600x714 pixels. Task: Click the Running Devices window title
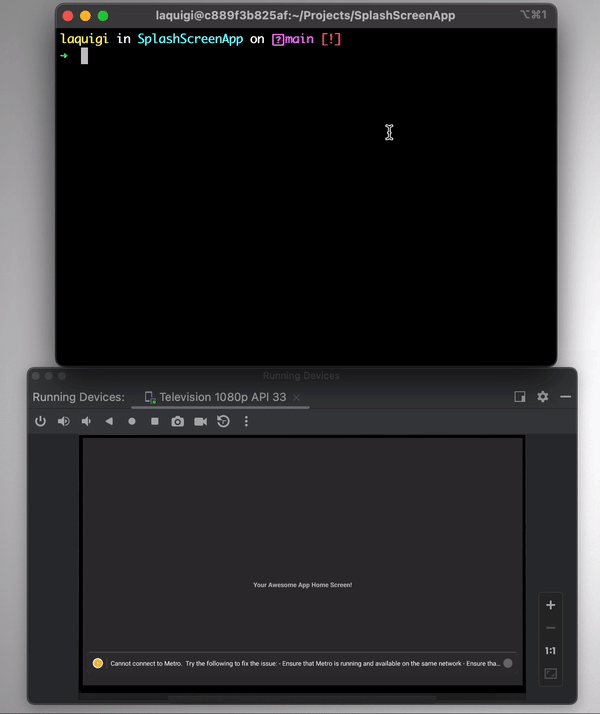tap(301, 376)
